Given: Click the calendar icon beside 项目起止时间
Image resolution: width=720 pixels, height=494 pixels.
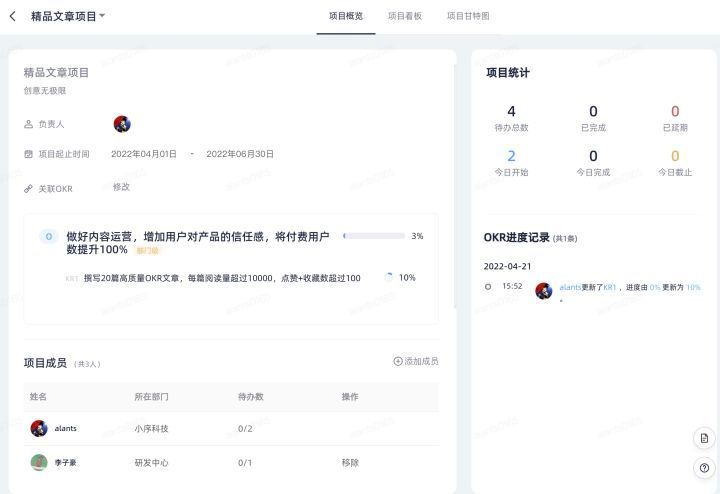Looking at the screenshot, I should 28,154.
